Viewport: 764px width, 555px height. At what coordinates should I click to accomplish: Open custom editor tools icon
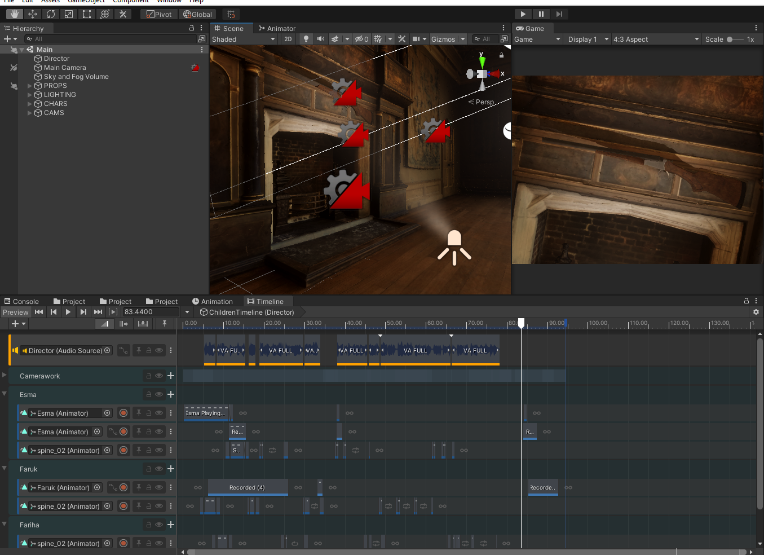(x=123, y=14)
